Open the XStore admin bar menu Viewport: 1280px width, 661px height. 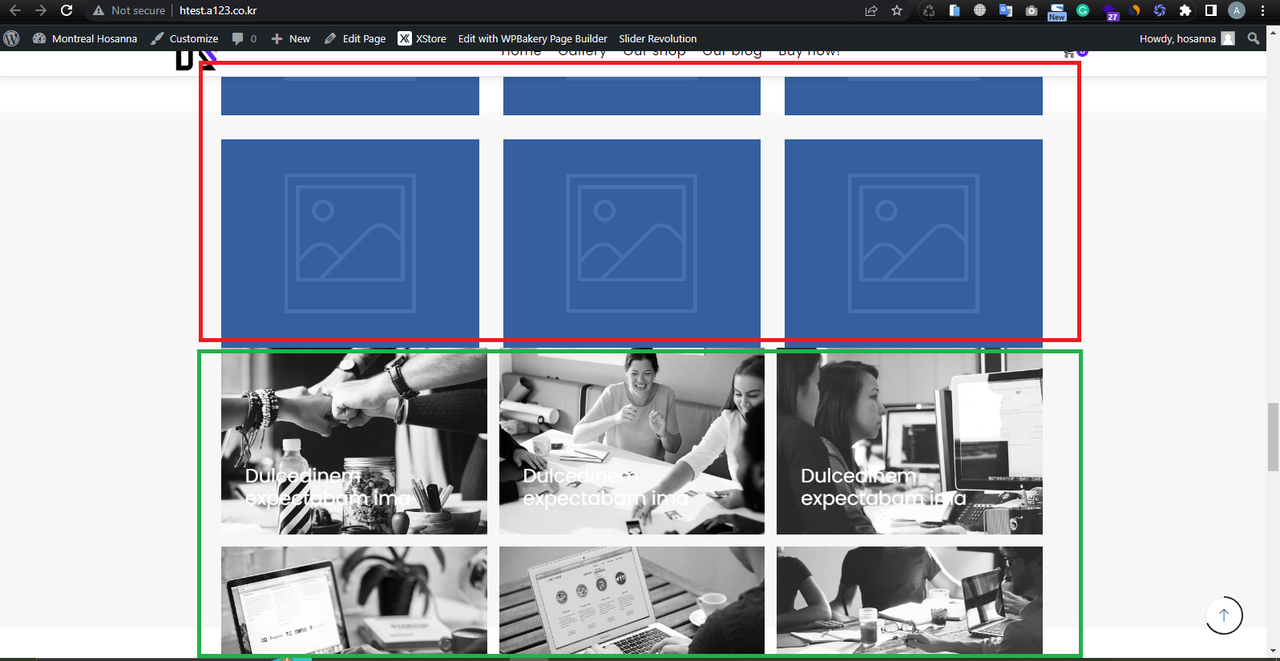click(422, 38)
